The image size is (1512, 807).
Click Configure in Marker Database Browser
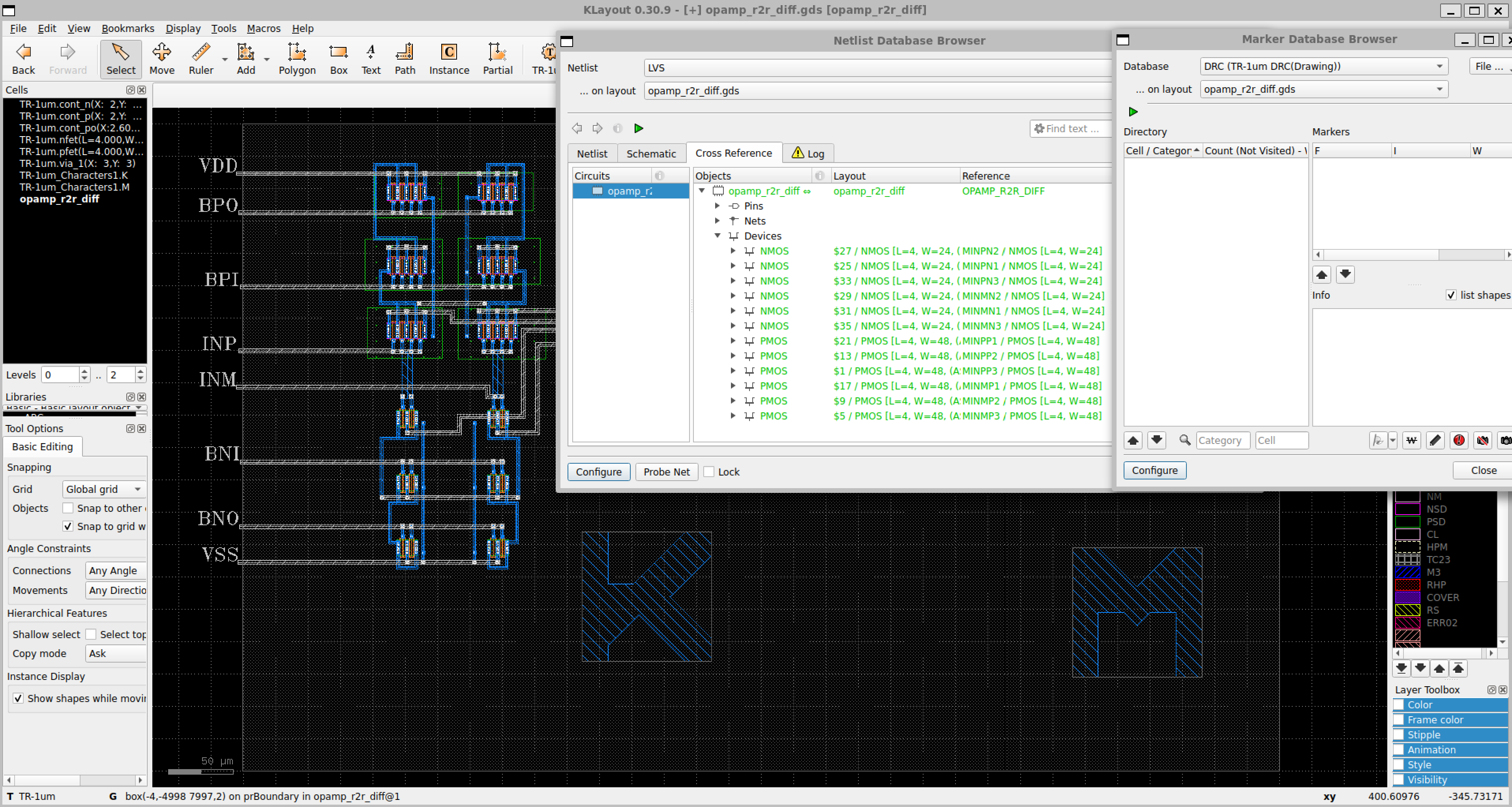click(x=1154, y=470)
